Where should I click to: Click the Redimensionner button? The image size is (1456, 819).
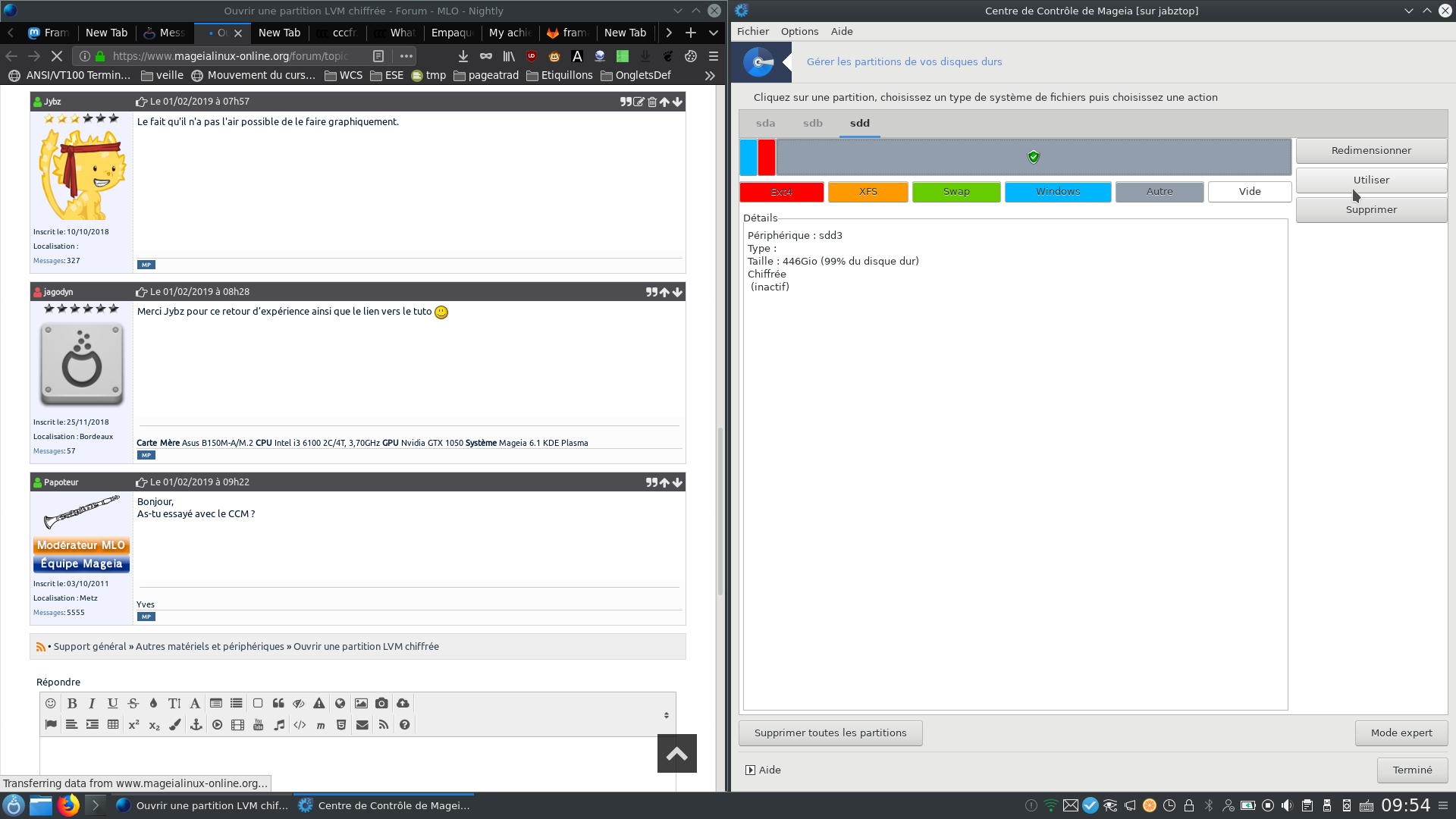tap(1370, 150)
